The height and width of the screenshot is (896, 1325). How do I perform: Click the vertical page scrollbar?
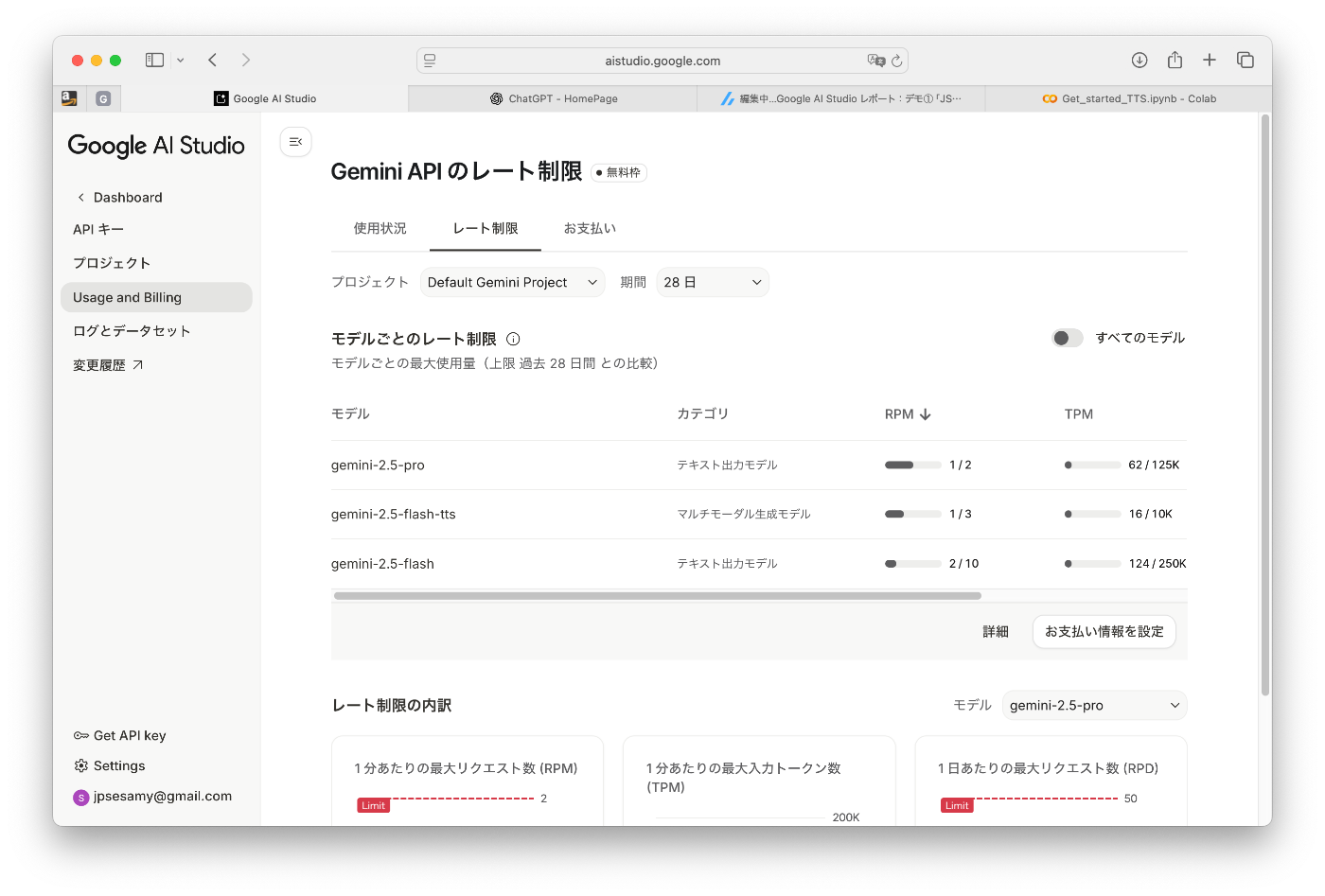tap(1265, 405)
